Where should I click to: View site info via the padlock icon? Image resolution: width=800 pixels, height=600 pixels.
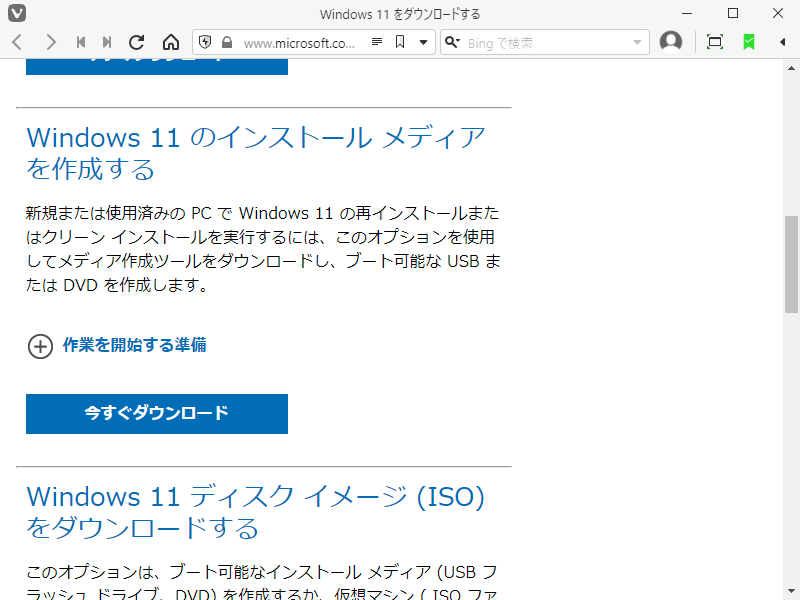(x=227, y=42)
